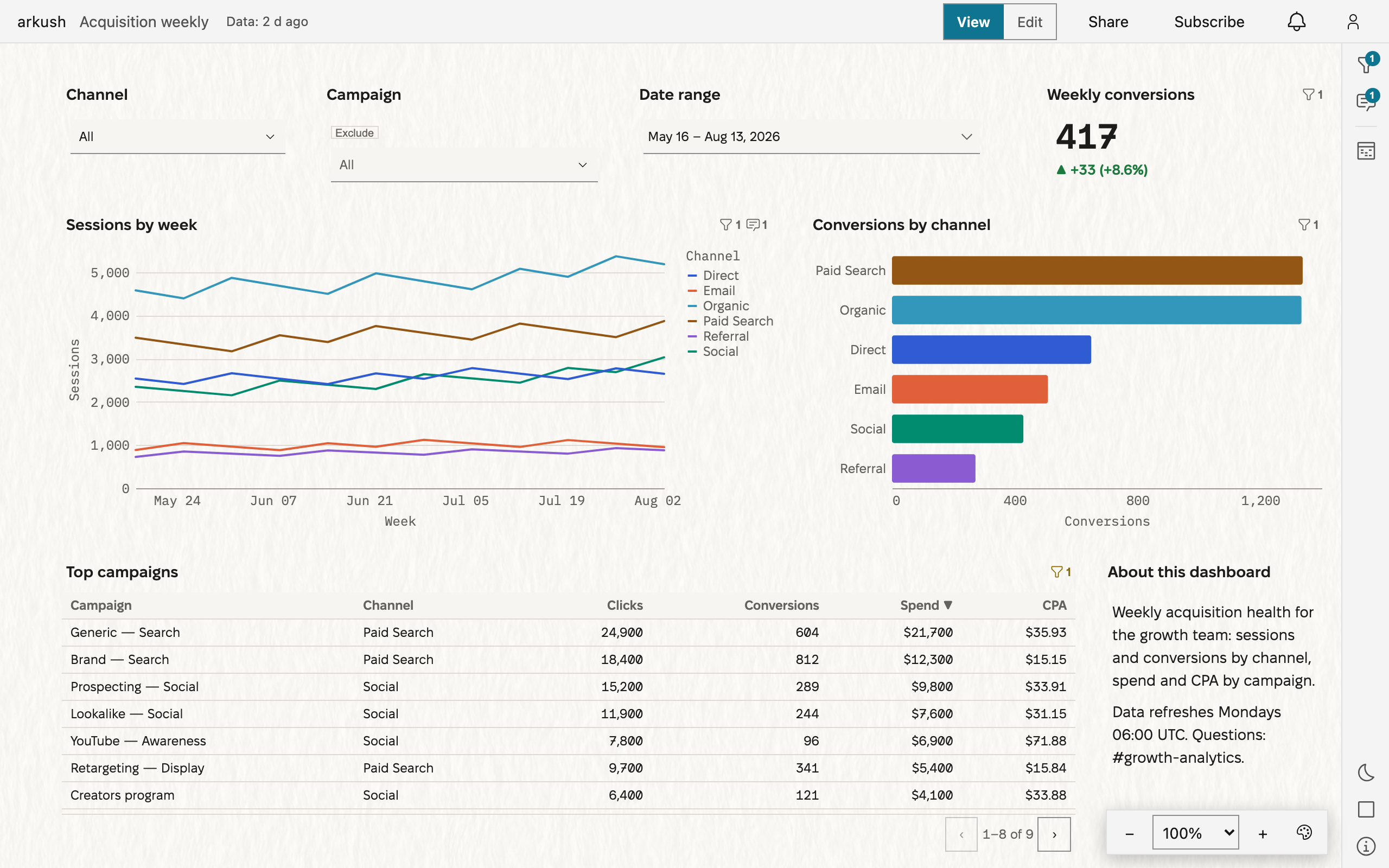Open the Date range dropdown
1389x868 pixels.
pos(811,137)
